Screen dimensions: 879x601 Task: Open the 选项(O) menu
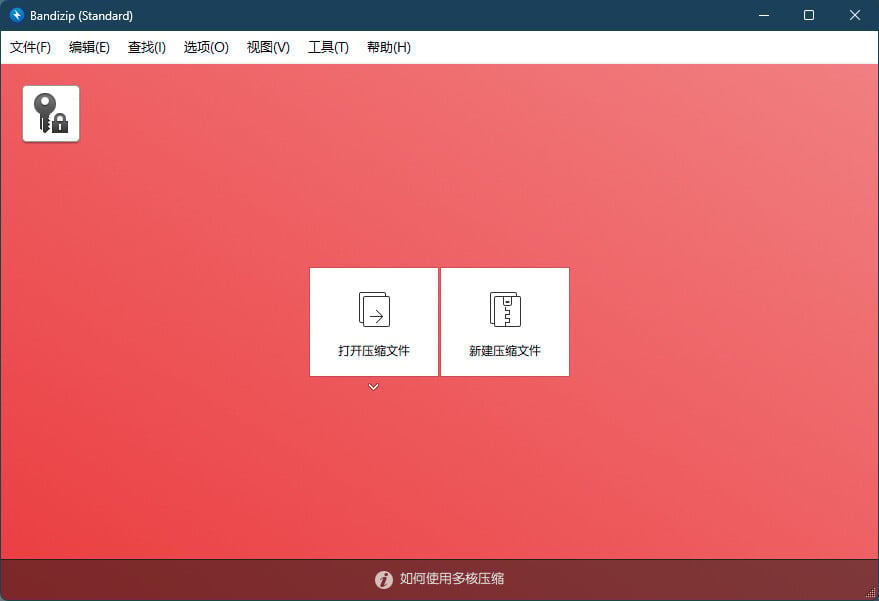pos(206,47)
